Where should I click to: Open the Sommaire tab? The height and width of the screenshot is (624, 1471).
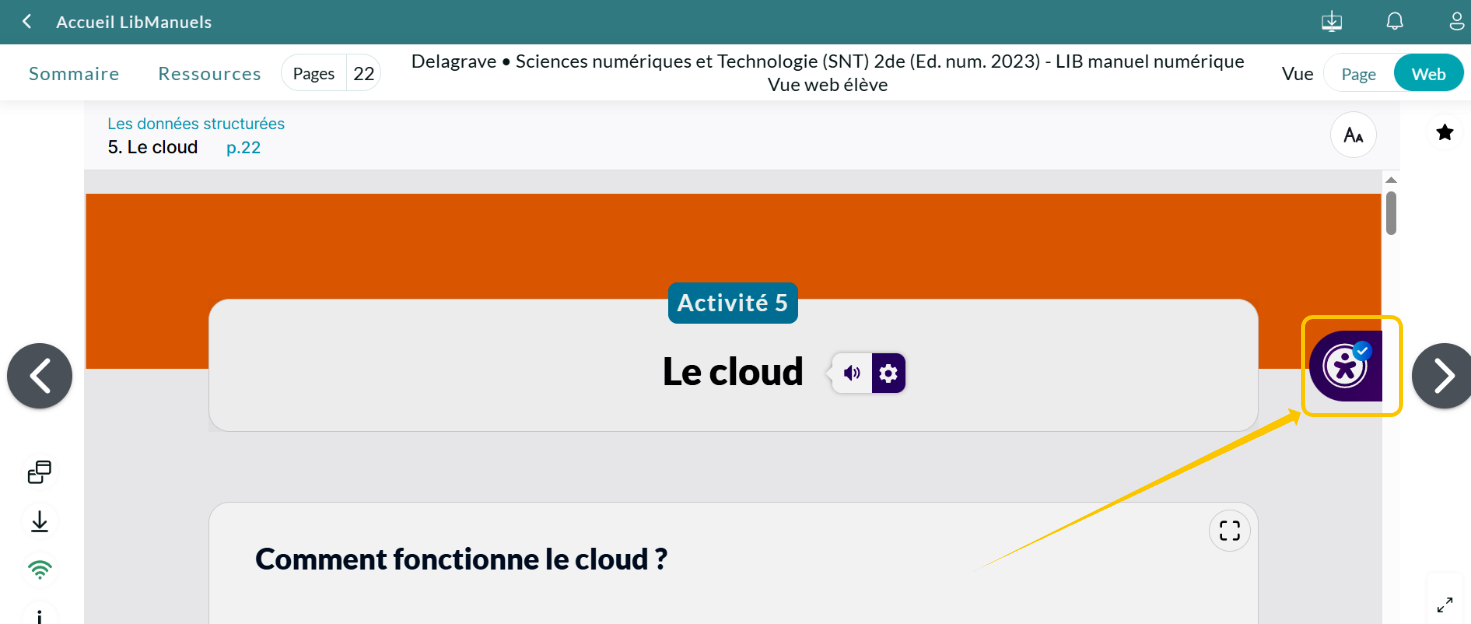point(74,72)
